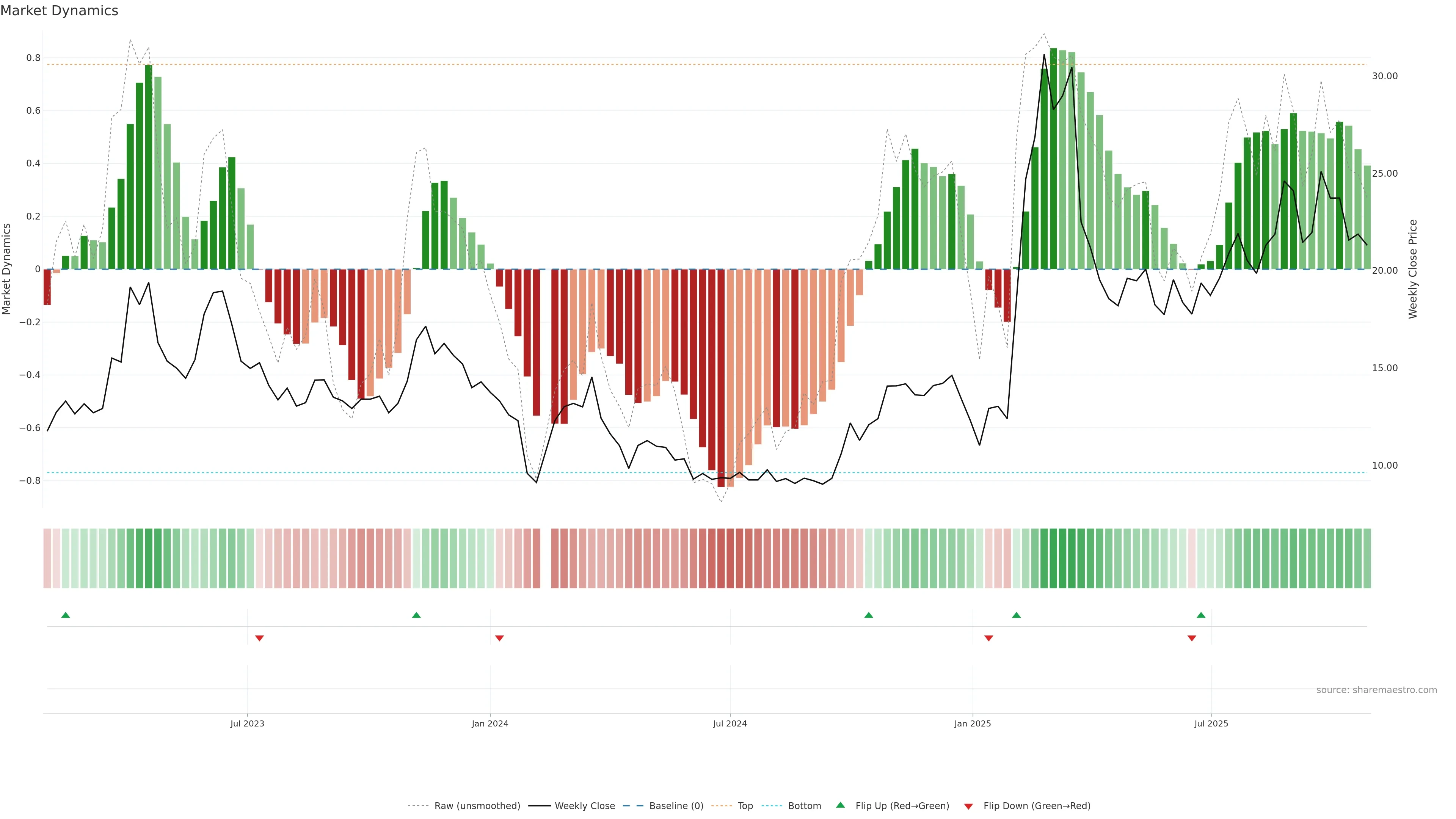Toggle the Flip Up (Red→Green) legend item

[x=902, y=806]
